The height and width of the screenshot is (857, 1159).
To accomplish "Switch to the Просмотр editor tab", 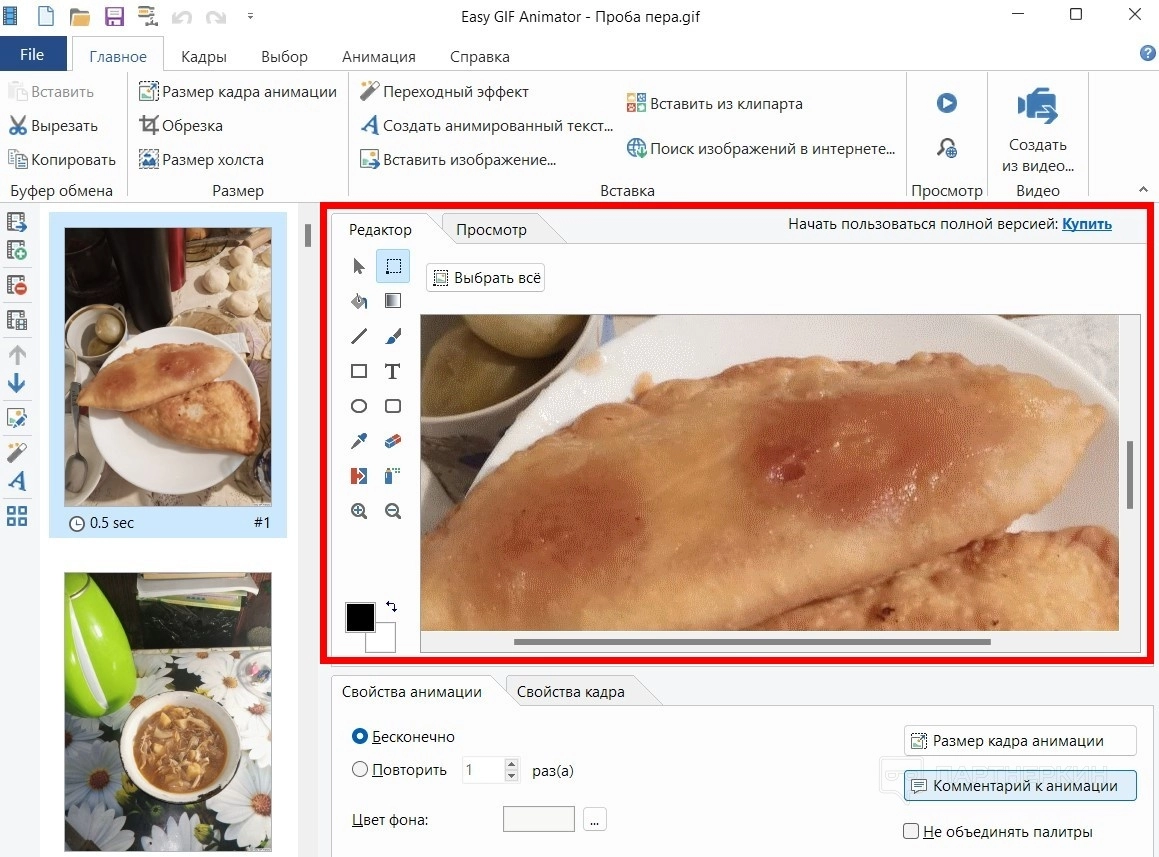I will [492, 230].
